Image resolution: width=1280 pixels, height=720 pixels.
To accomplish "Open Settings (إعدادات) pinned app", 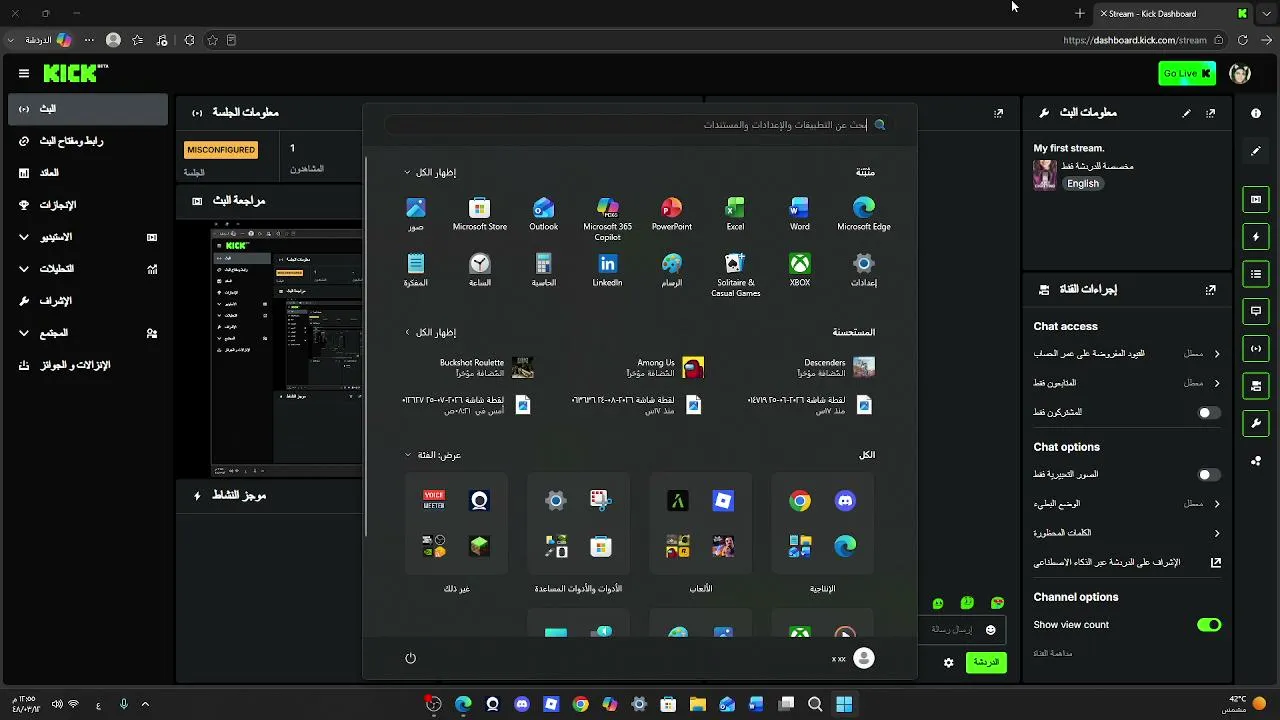I will point(864,270).
